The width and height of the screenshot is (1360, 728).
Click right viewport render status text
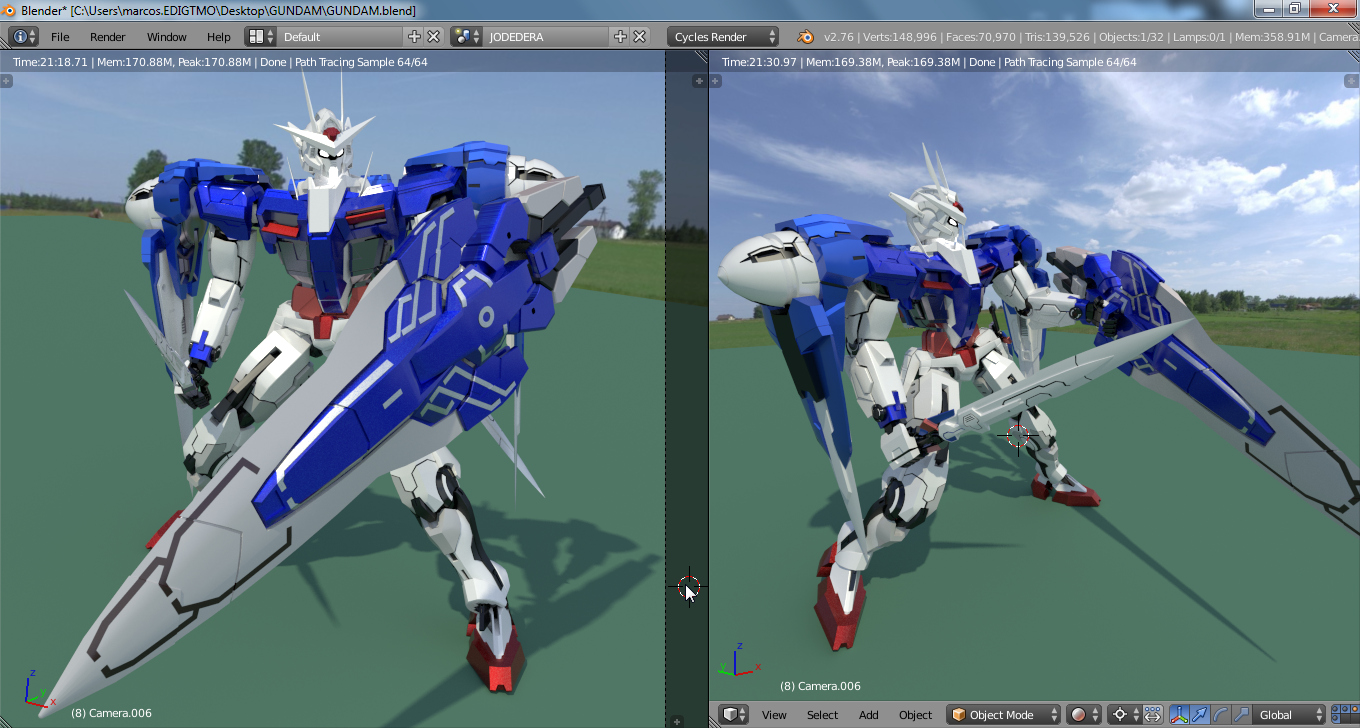click(x=929, y=62)
